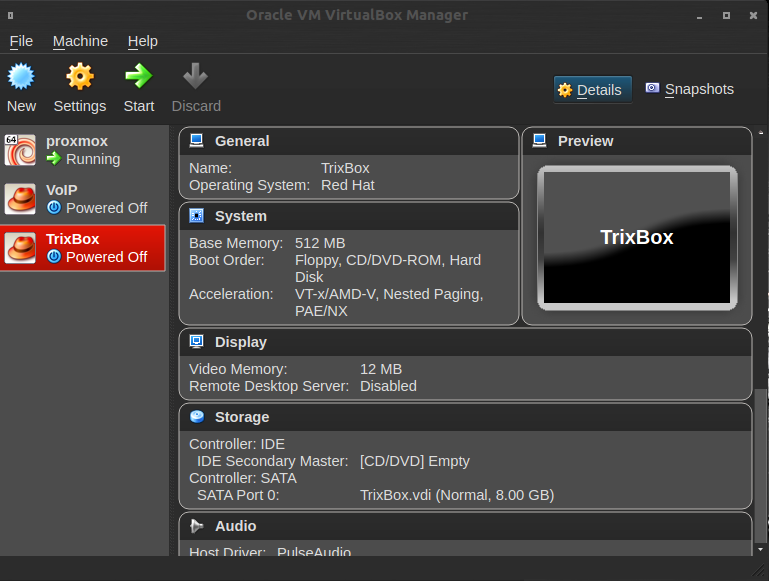Screen dimensions: 769x581
Task: Click the Details gear icon
Action: (565, 90)
